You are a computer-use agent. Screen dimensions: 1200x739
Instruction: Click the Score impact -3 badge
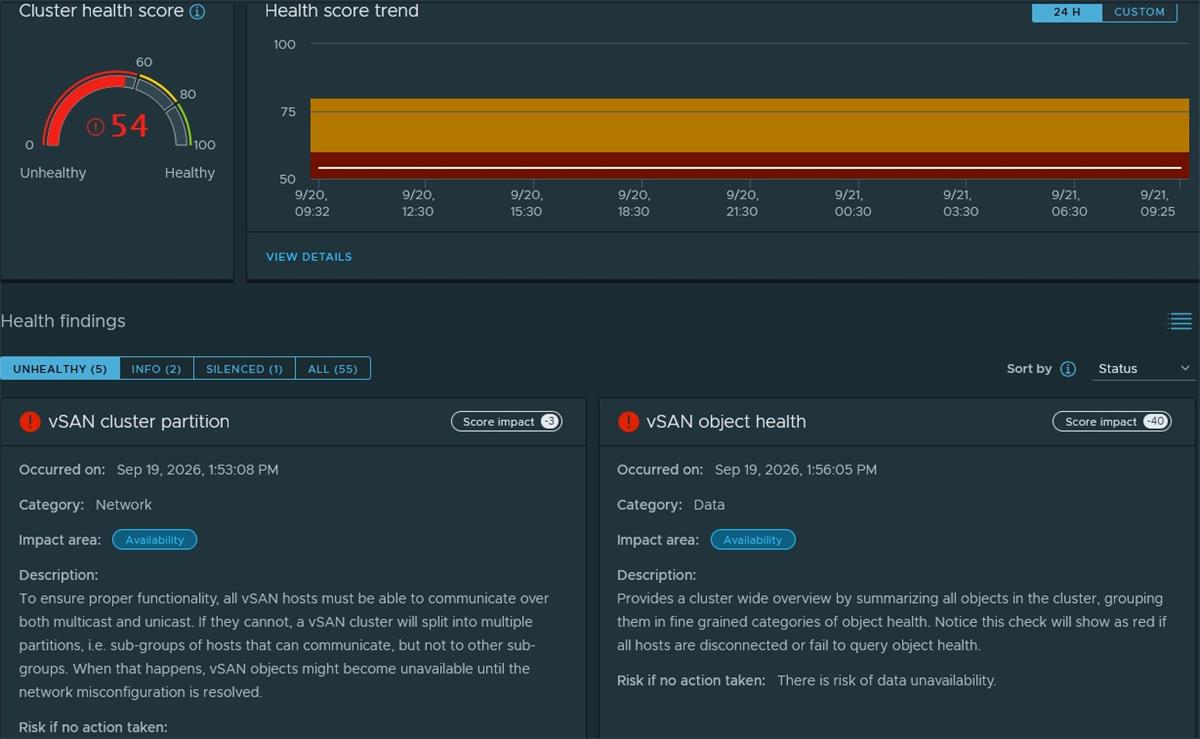click(507, 422)
